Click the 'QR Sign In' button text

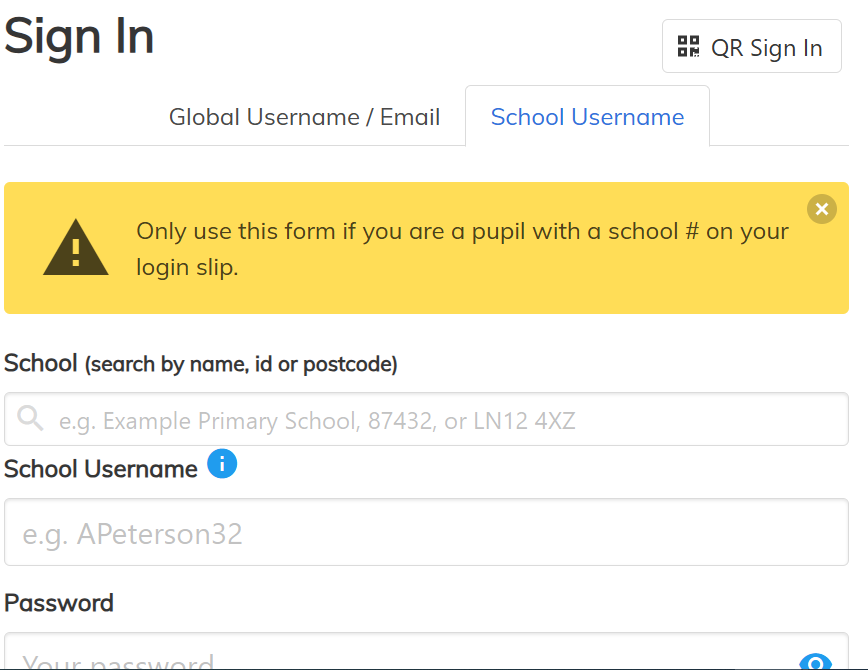(766, 48)
